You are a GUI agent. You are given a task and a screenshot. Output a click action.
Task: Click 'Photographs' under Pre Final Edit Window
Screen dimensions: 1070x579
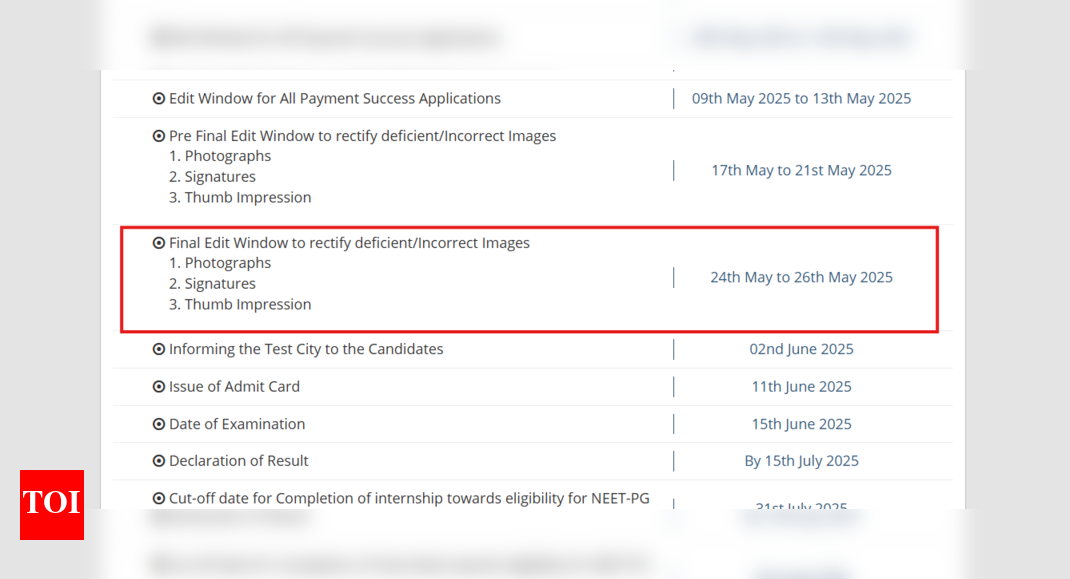(x=227, y=156)
